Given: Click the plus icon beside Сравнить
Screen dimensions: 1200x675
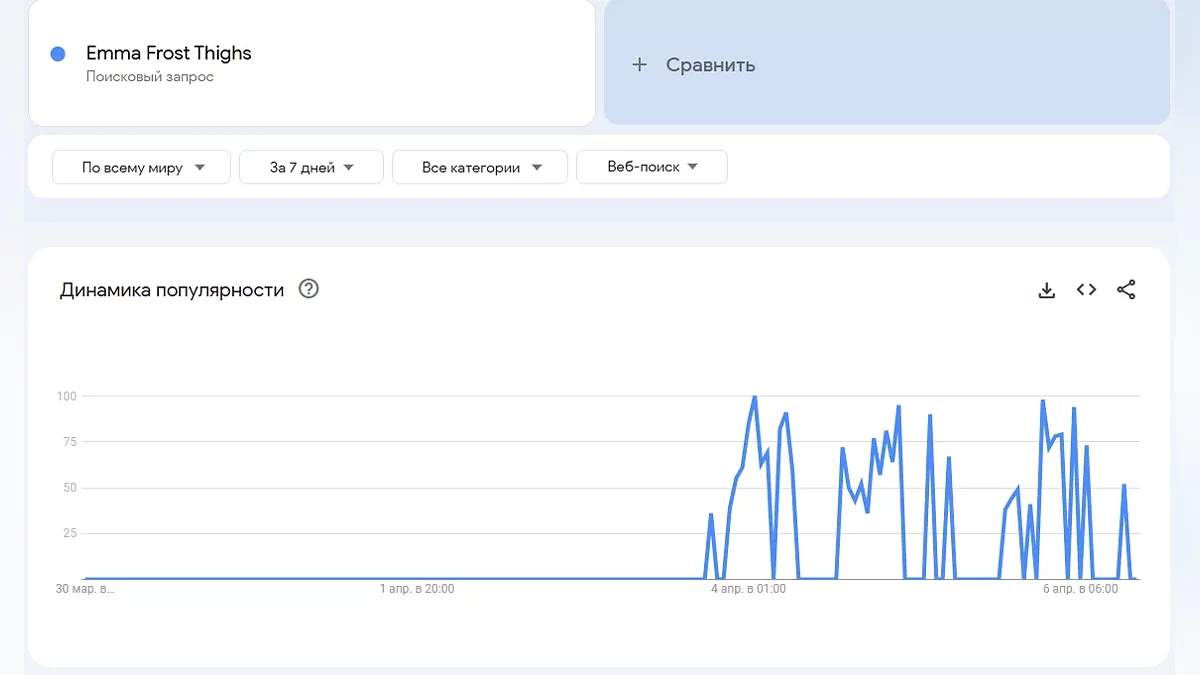Looking at the screenshot, I should tap(640, 65).
